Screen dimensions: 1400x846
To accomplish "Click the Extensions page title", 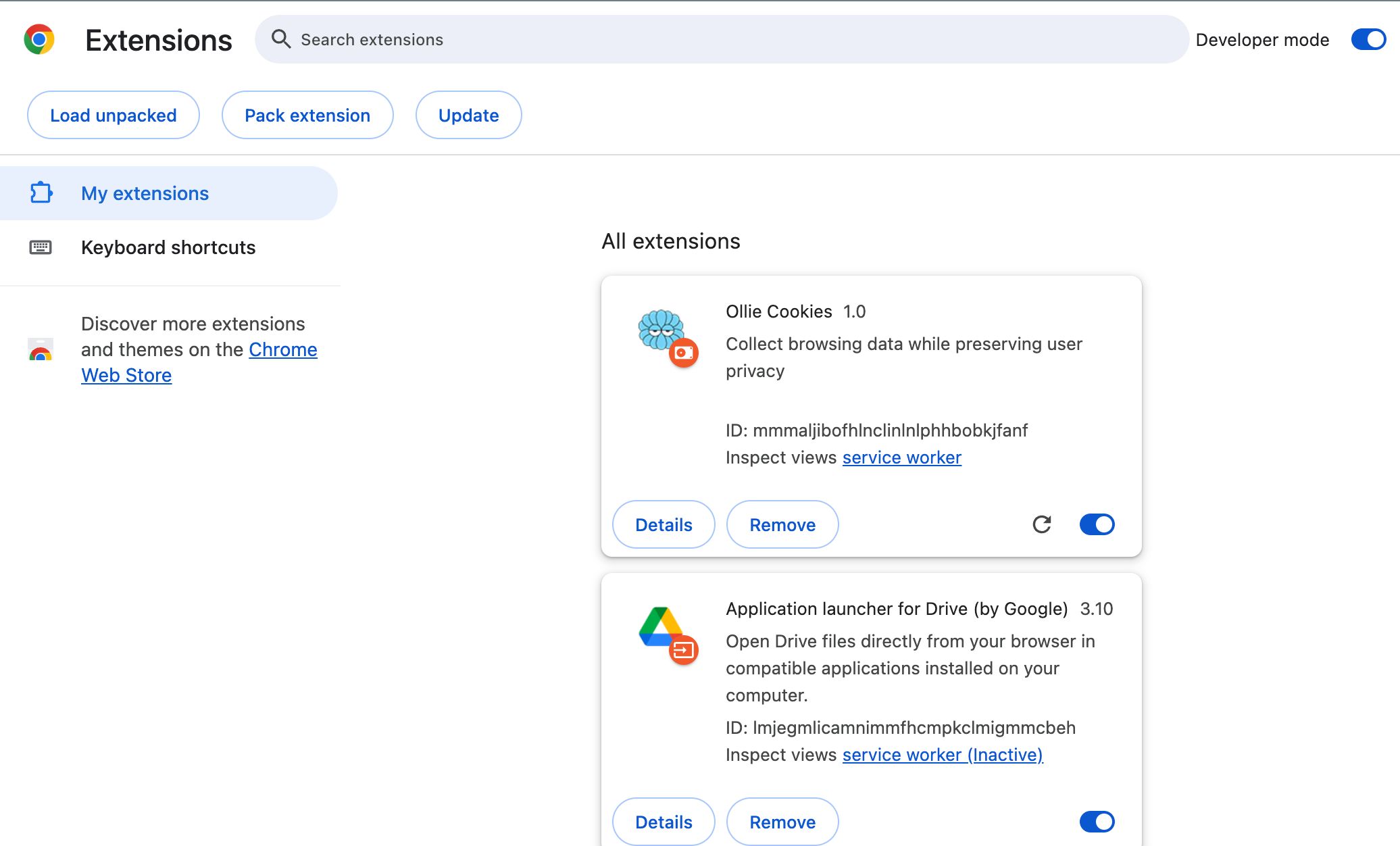I will [159, 41].
